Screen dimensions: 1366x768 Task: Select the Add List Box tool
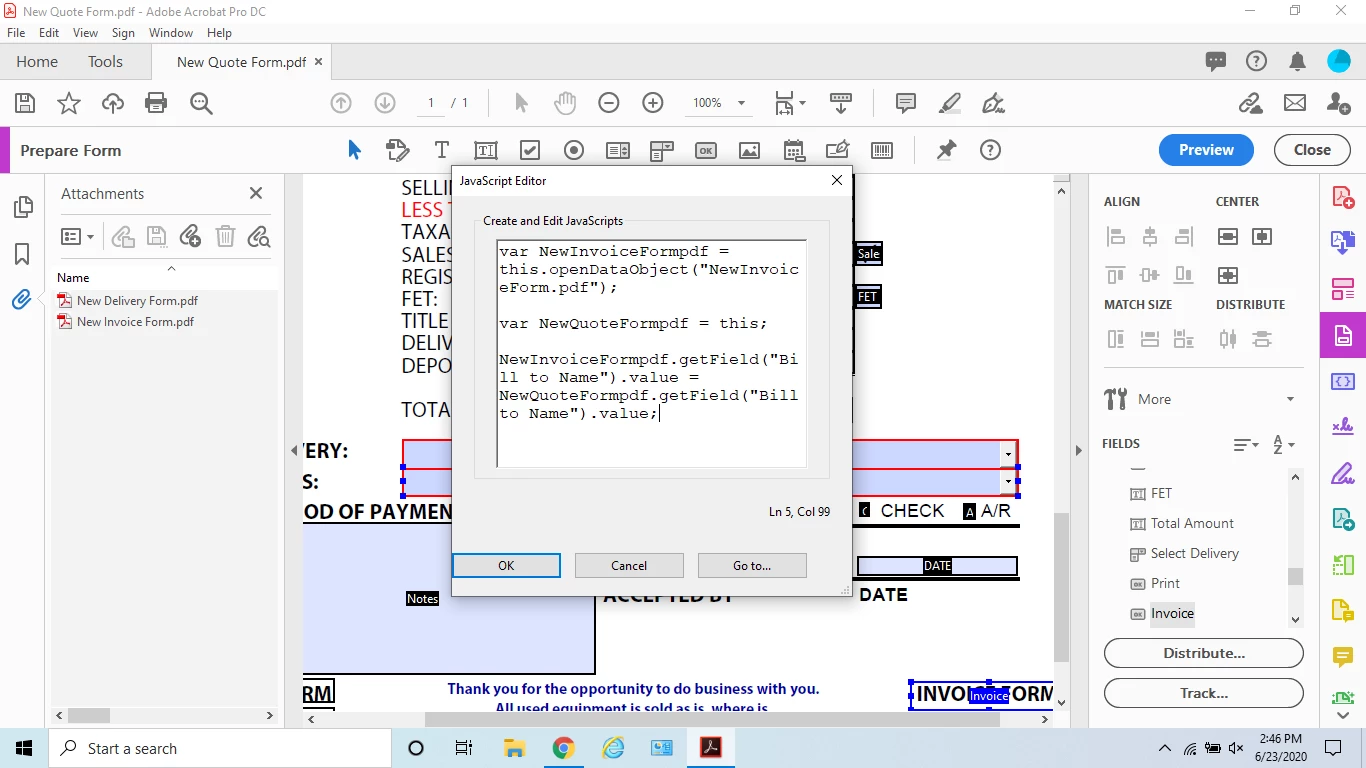(618, 150)
